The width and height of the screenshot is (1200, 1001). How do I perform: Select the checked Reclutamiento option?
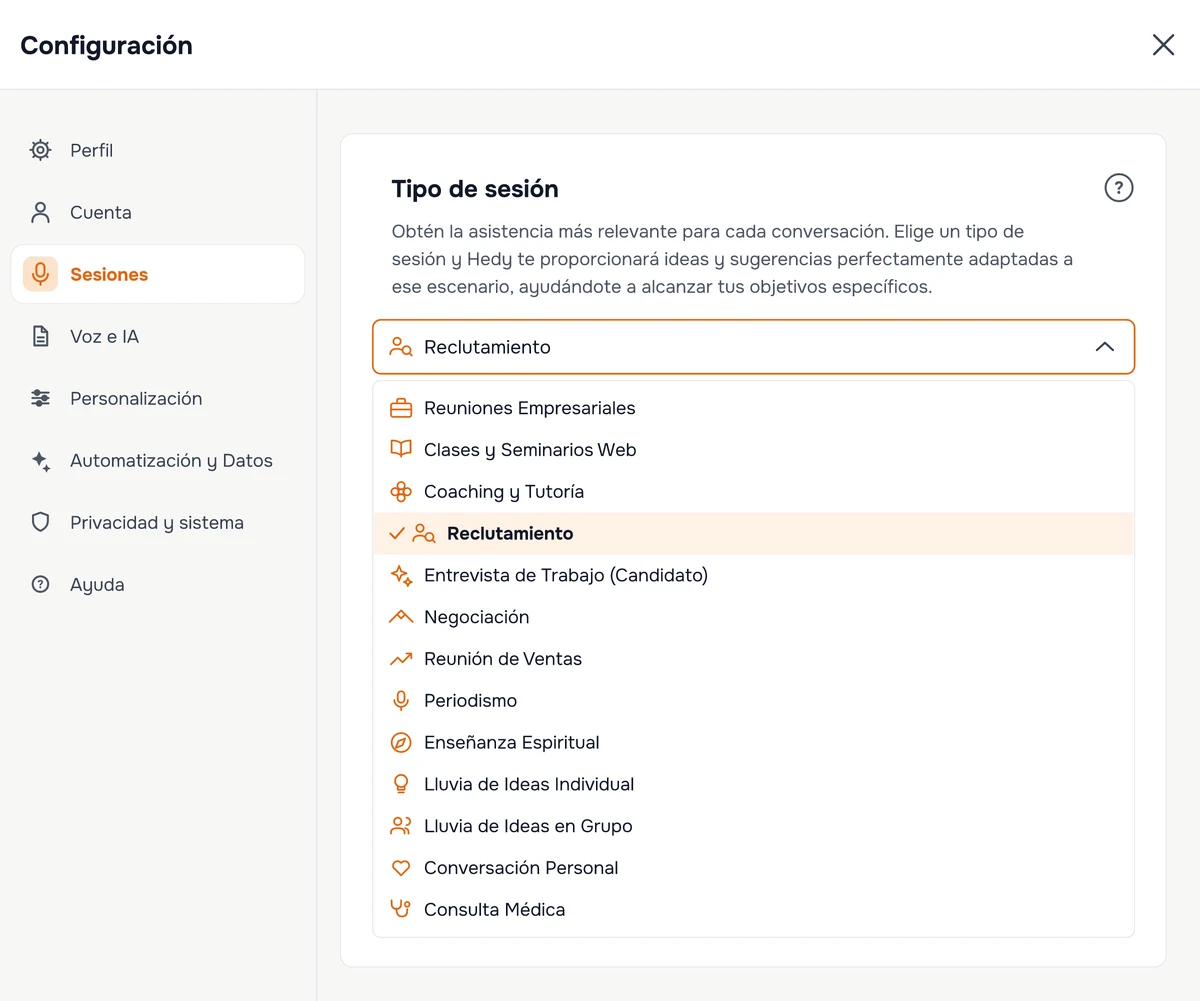(754, 534)
